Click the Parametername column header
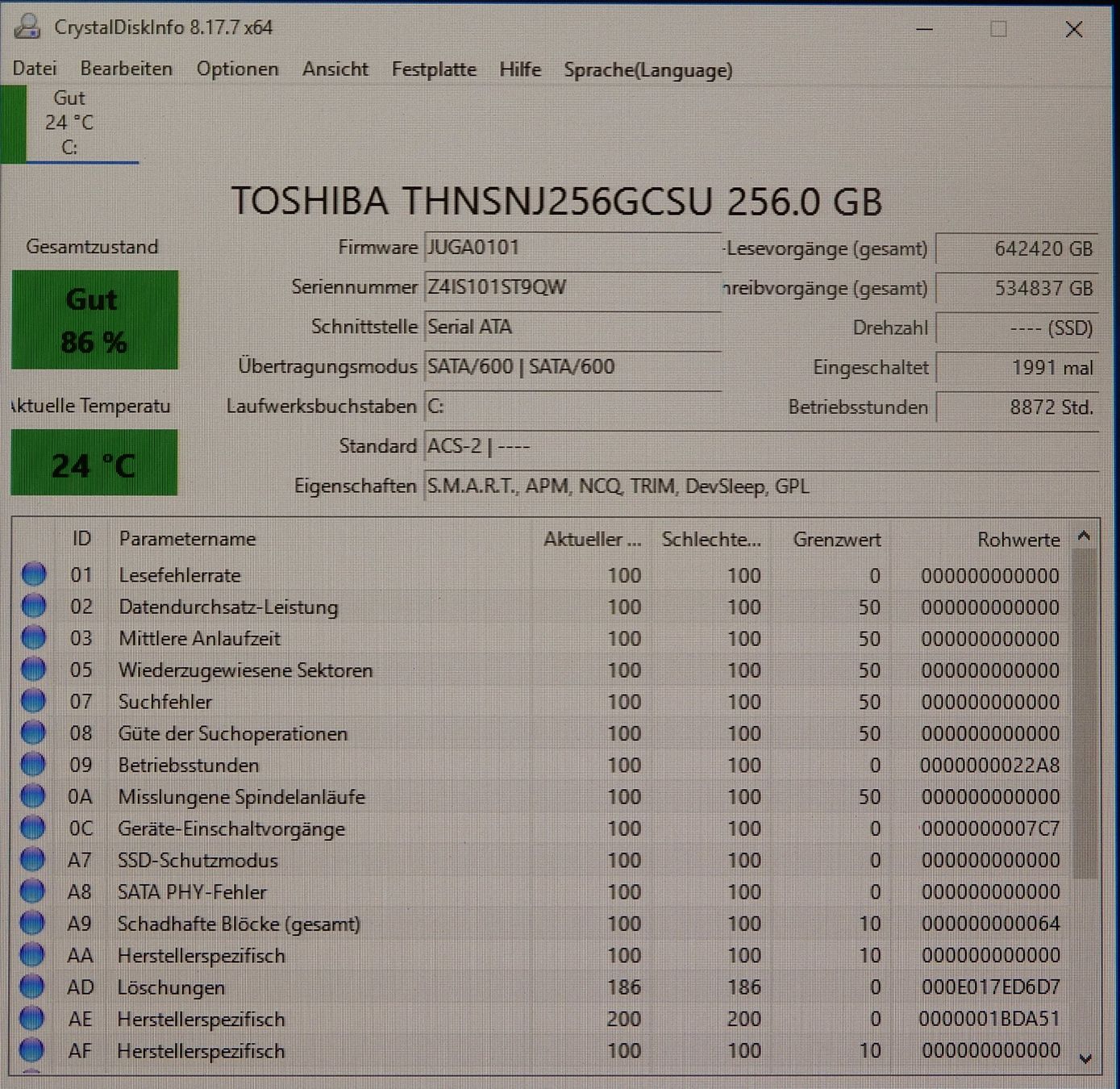Viewport: 1120px width, 1089px height. pyautogui.click(x=187, y=539)
